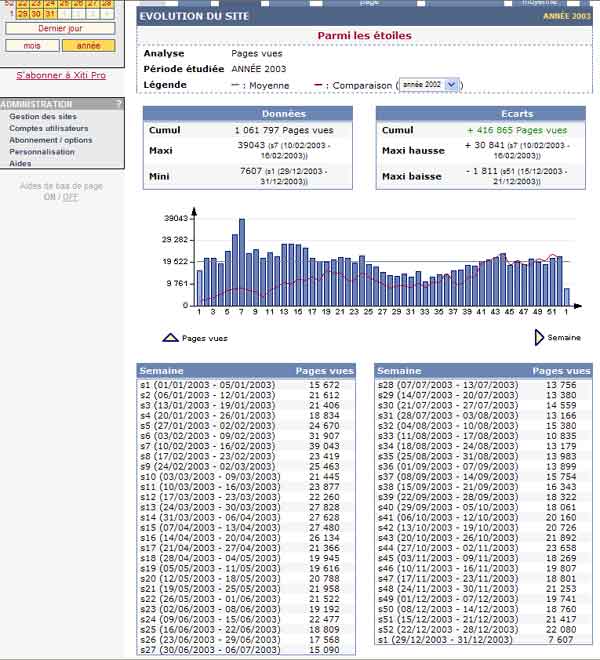This screenshot has width=600, height=660.
Task: Click the Maxi value 39043
Action: [x=251, y=145]
